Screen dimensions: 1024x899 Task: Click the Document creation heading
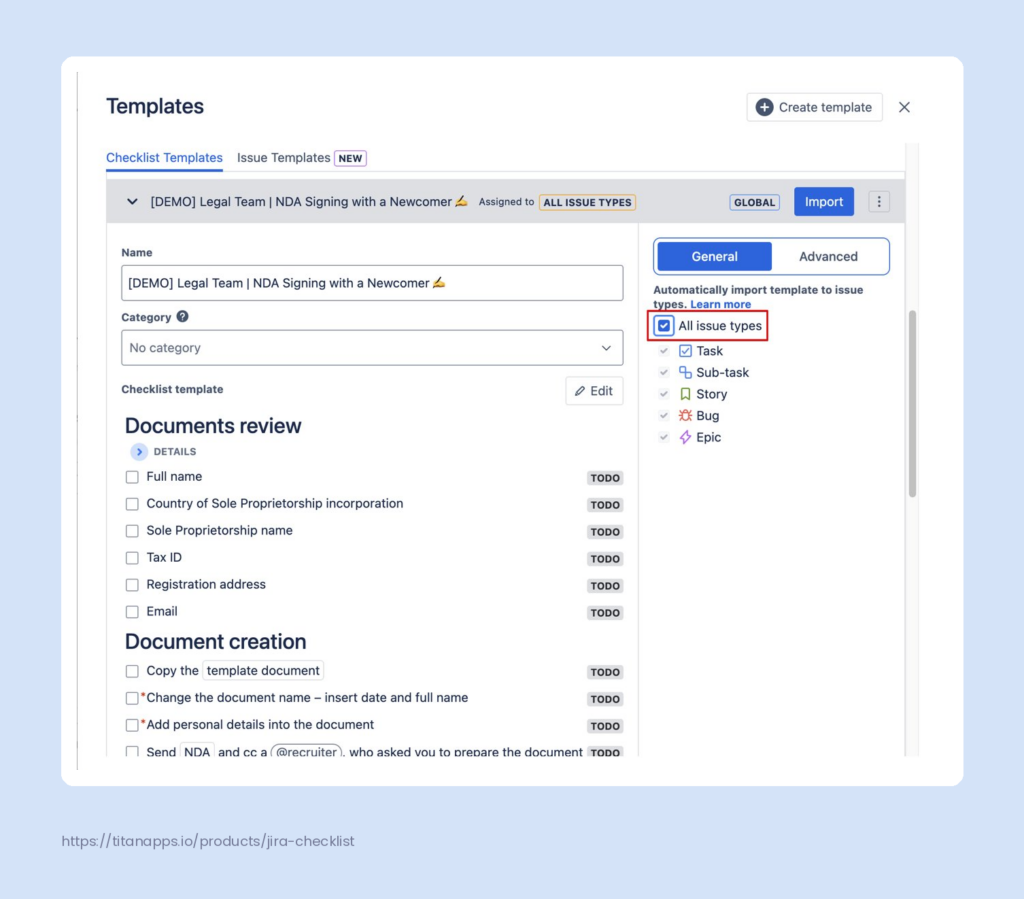216,642
